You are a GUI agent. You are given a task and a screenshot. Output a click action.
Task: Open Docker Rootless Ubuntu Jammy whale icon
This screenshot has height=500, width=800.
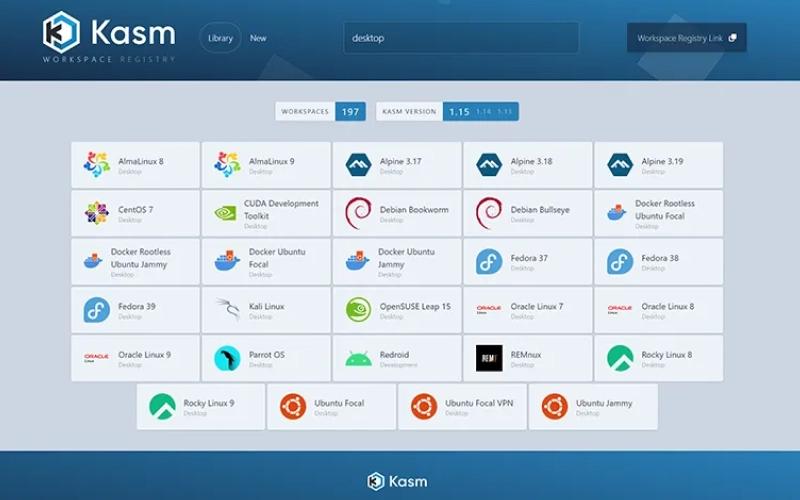coord(92,261)
